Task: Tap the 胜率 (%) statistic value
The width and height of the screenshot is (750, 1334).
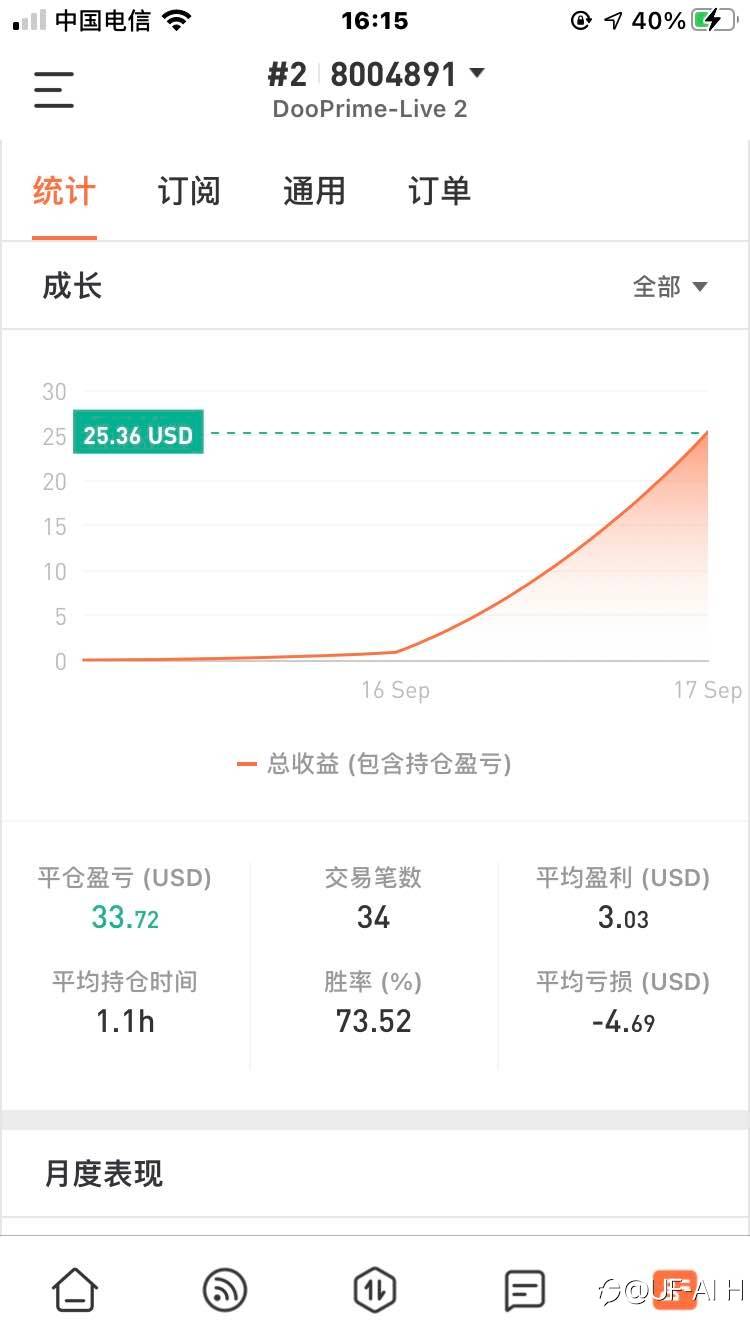Action: (x=374, y=1021)
